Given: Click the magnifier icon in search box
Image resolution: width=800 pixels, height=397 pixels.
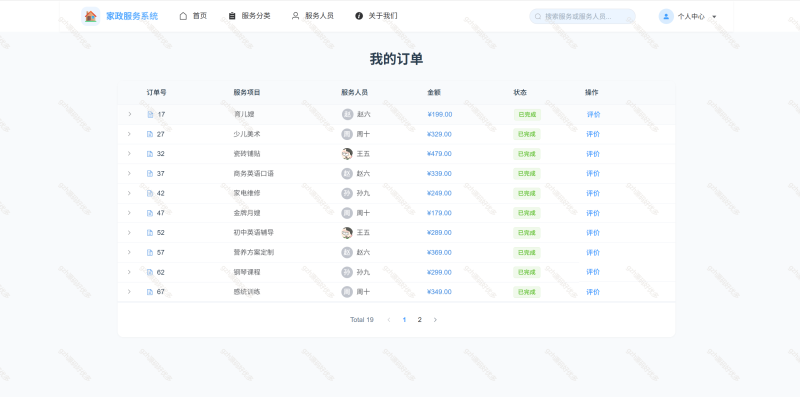Looking at the screenshot, I should pyautogui.click(x=538, y=16).
